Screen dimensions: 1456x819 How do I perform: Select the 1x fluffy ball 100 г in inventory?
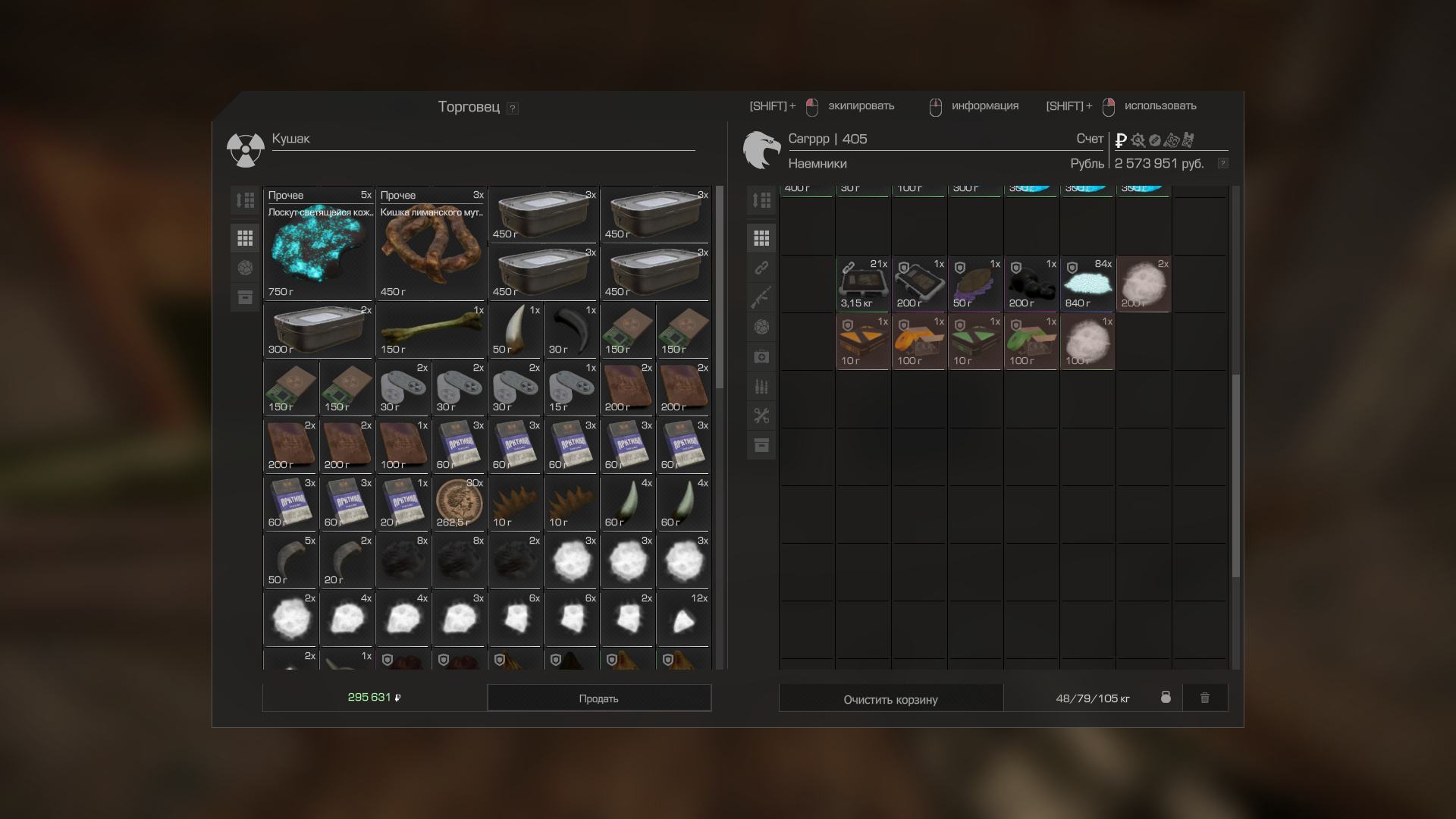[x=1087, y=341]
